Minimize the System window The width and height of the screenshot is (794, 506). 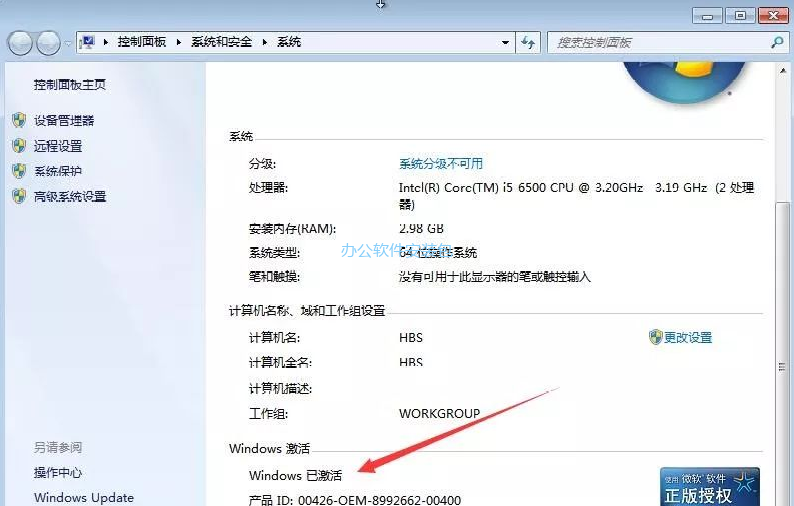tap(707, 16)
